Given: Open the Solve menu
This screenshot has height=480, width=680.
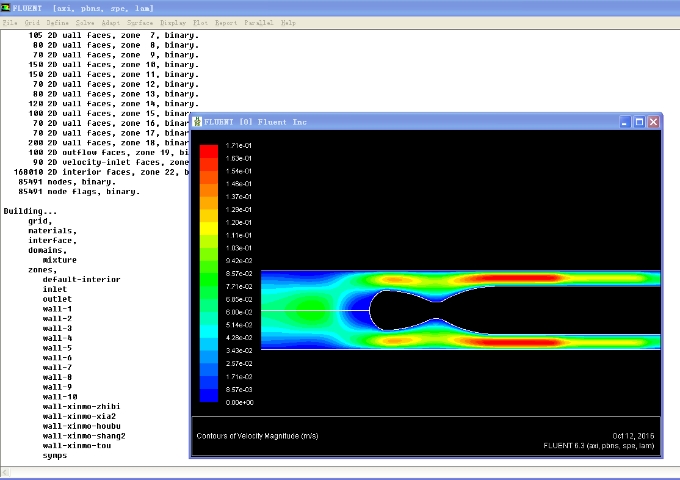Looking at the screenshot, I should pos(86,22).
